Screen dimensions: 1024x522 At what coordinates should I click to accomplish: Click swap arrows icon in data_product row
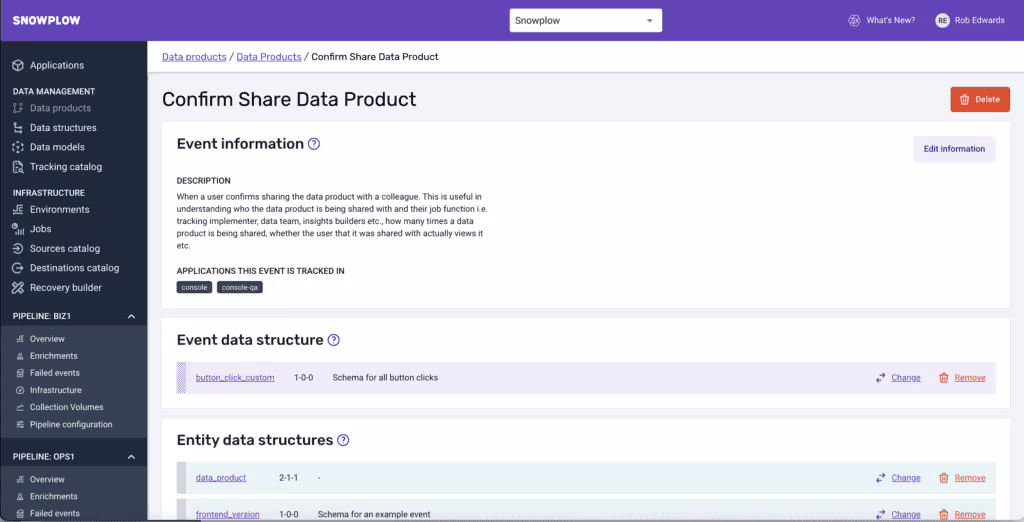[881, 478]
